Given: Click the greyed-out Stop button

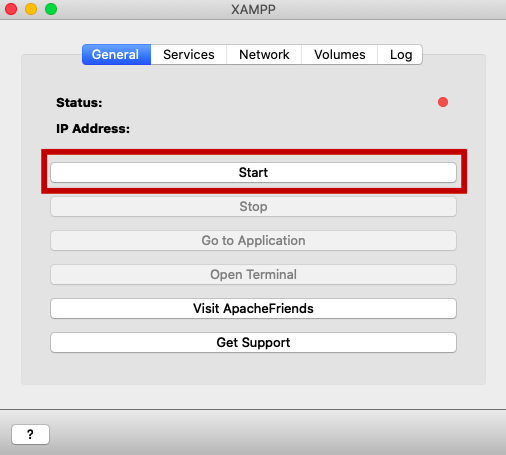Looking at the screenshot, I should click(x=253, y=206).
